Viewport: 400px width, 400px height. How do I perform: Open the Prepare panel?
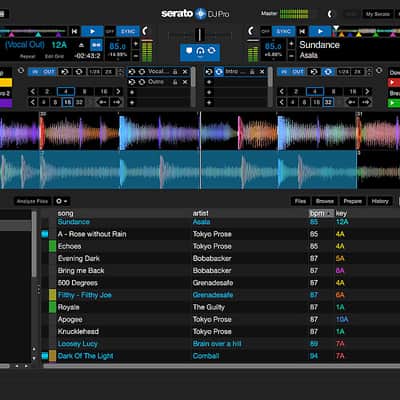(x=353, y=201)
